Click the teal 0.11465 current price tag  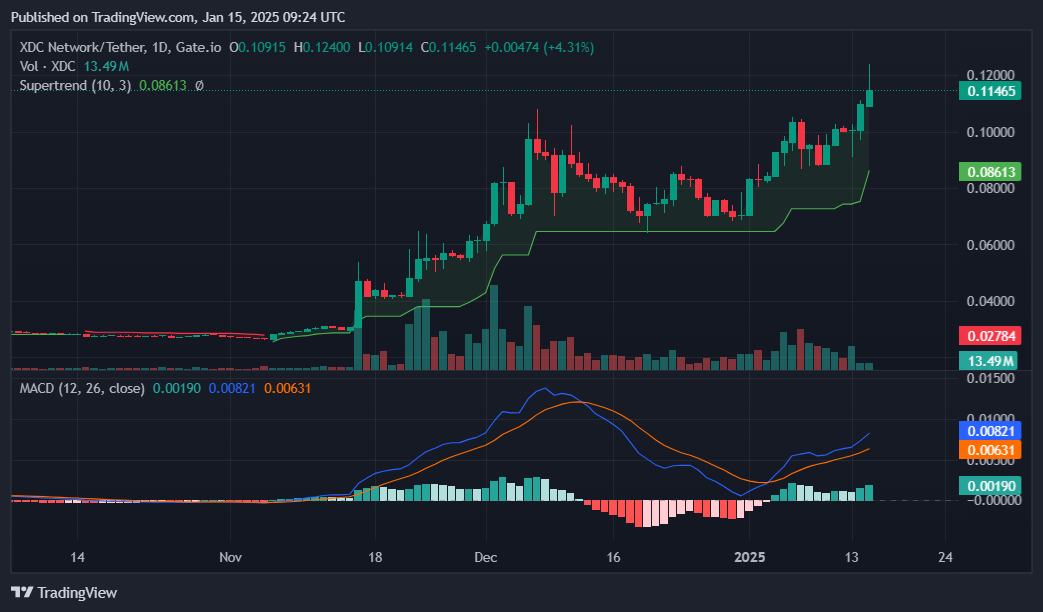point(990,91)
